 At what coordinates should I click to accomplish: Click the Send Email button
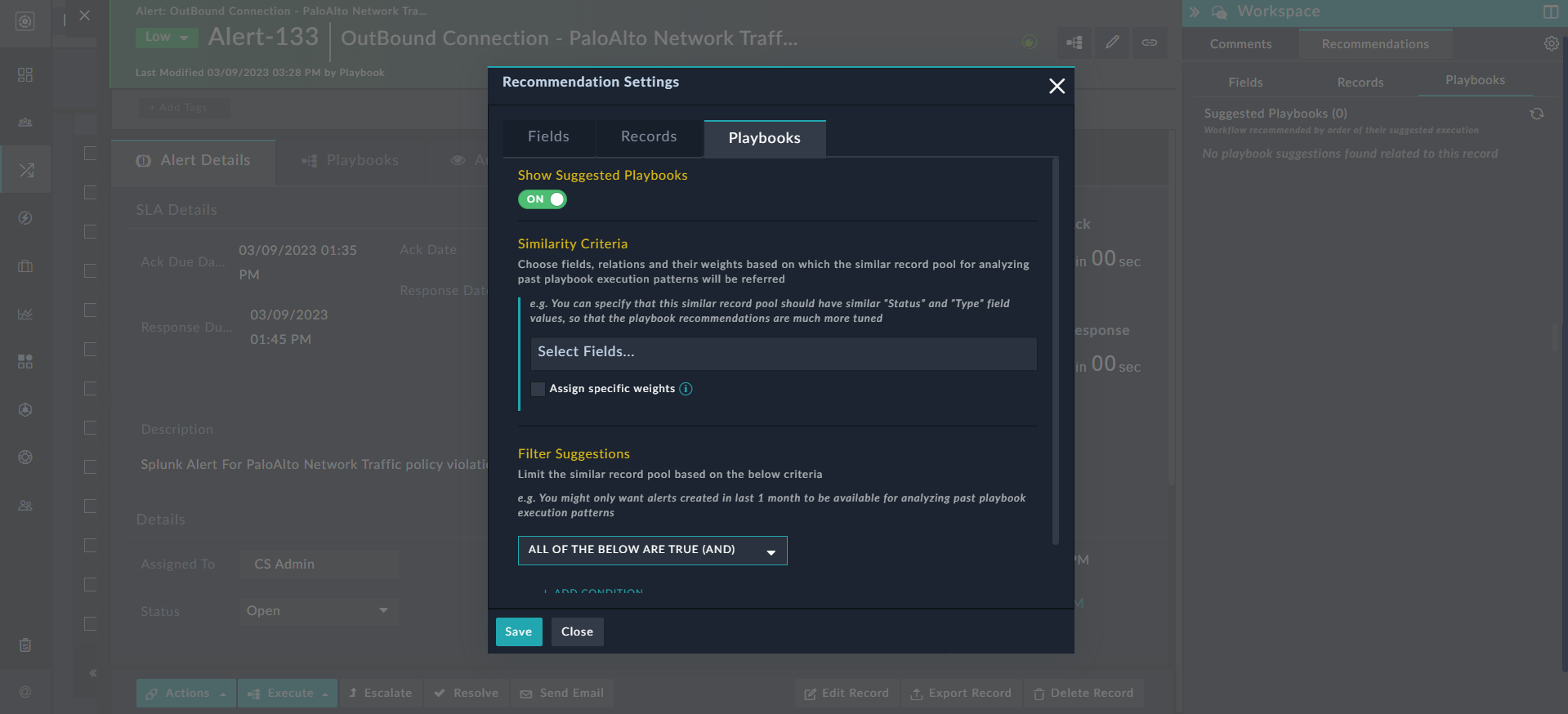[x=562, y=693]
